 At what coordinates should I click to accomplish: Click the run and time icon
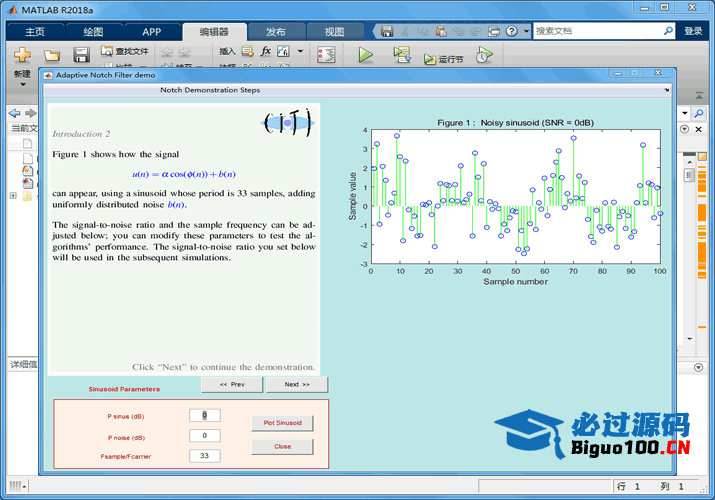tap(484, 55)
